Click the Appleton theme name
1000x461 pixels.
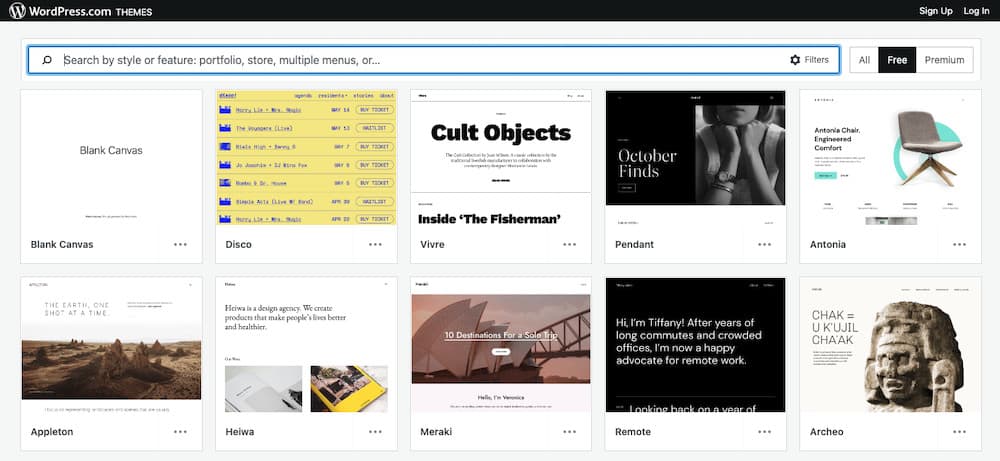(x=52, y=432)
